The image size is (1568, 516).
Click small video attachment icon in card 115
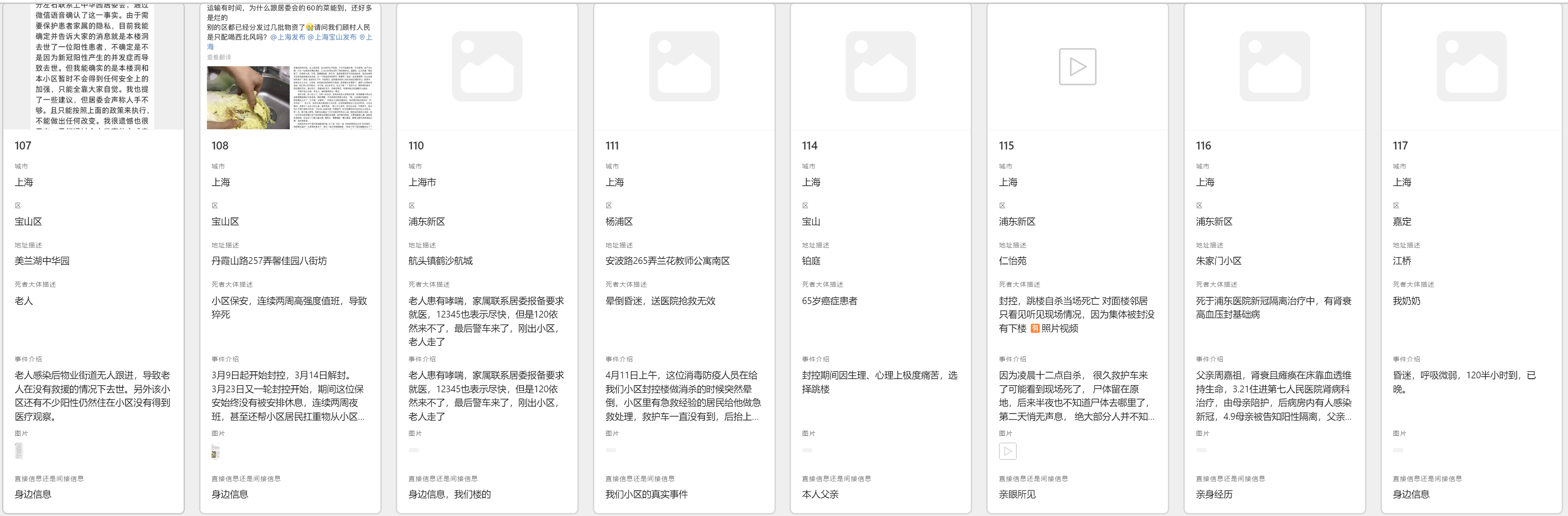(x=1007, y=451)
